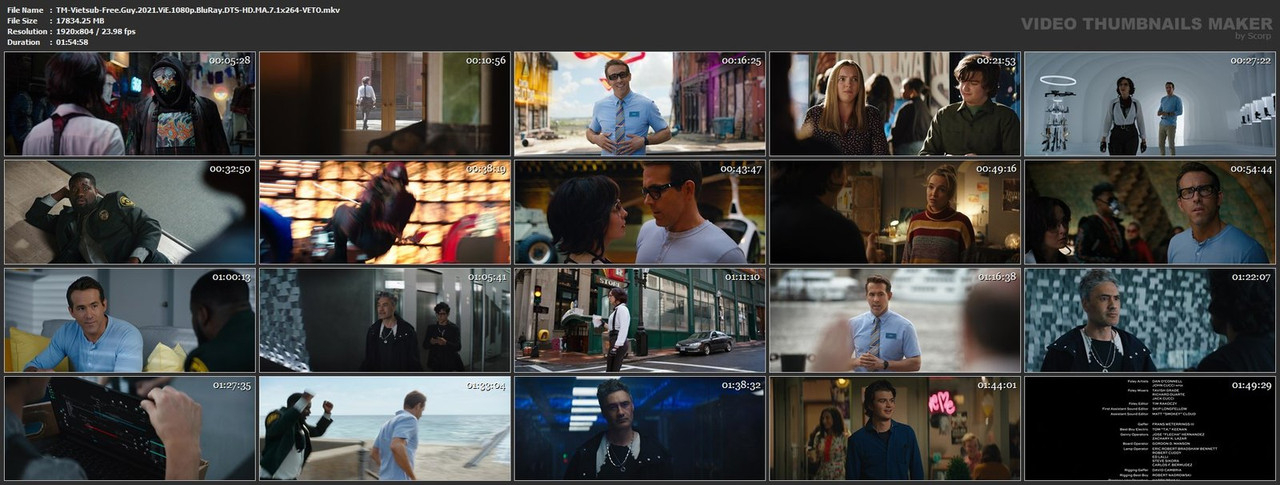Select the 00:38:19 action frame
Screen dimensions: 1280x485
(x=385, y=212)
